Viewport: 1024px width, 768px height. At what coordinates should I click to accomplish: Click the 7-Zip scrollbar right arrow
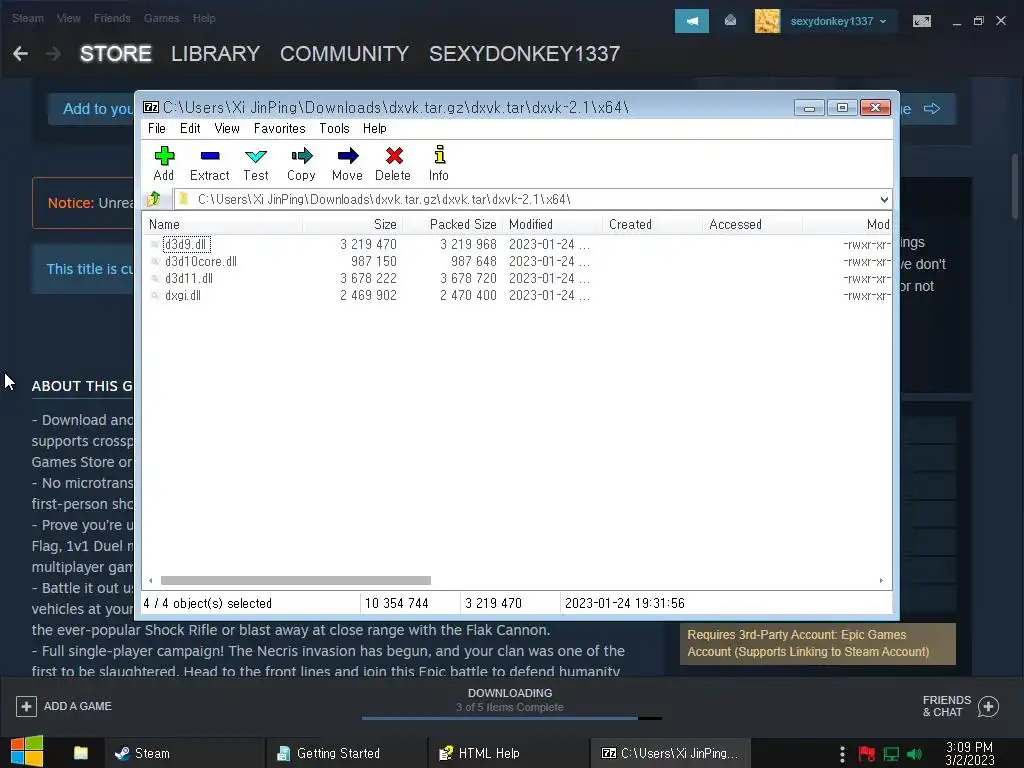pyautogui.click(x=881, y=581)
